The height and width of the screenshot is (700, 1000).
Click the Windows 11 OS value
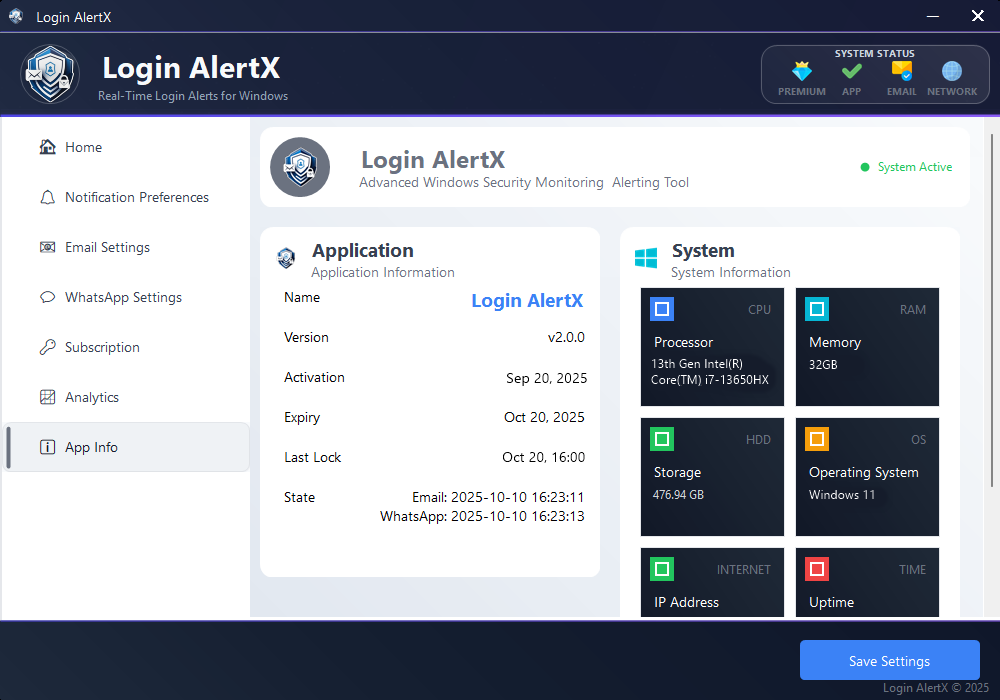point(842,495)
